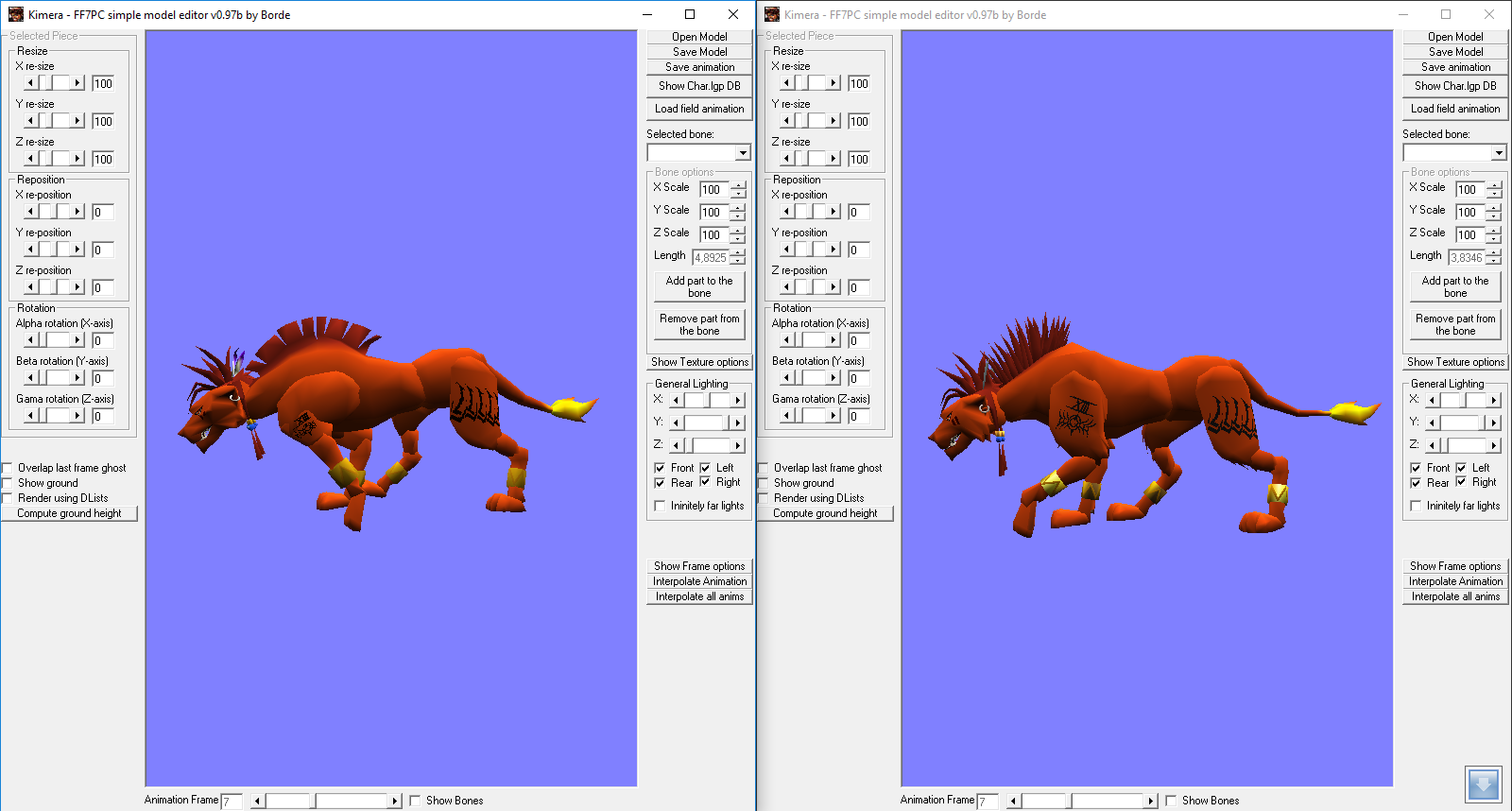The image size is (1512, 811).
Task: Save Model in the right Kimera window
Action: [1455, 52]
